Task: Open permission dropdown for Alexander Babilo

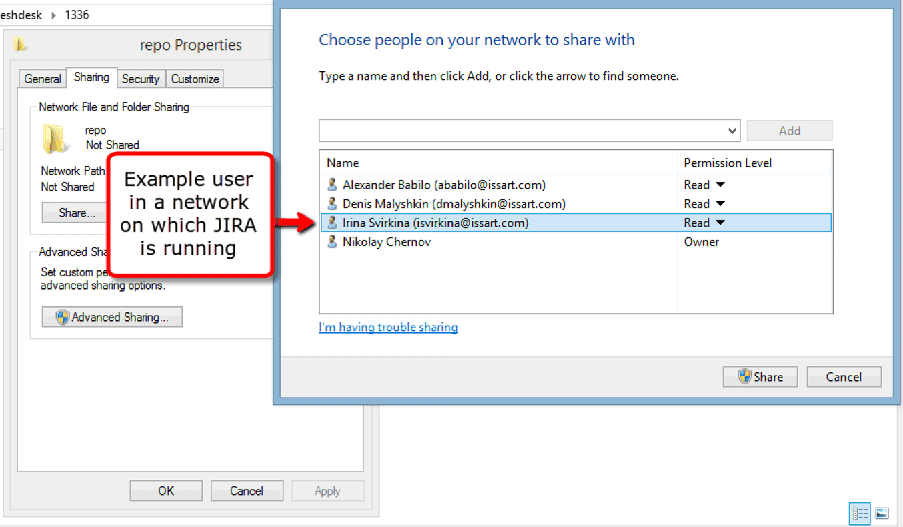Action: tap(719, 185)
